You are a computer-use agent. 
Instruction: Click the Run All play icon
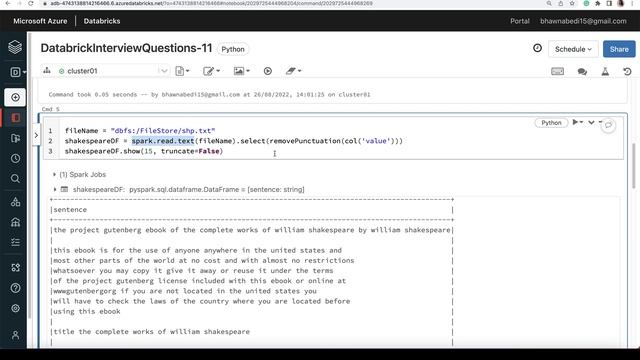click(x=268, y=71)
